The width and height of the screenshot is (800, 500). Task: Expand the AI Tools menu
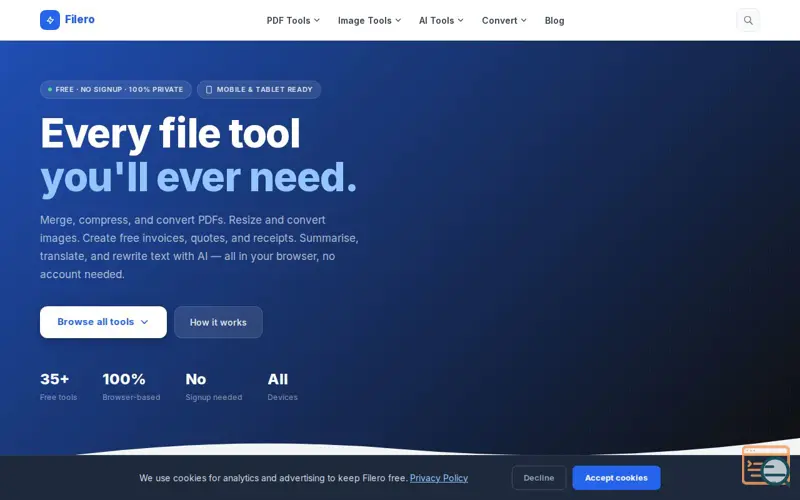[441, 20]
